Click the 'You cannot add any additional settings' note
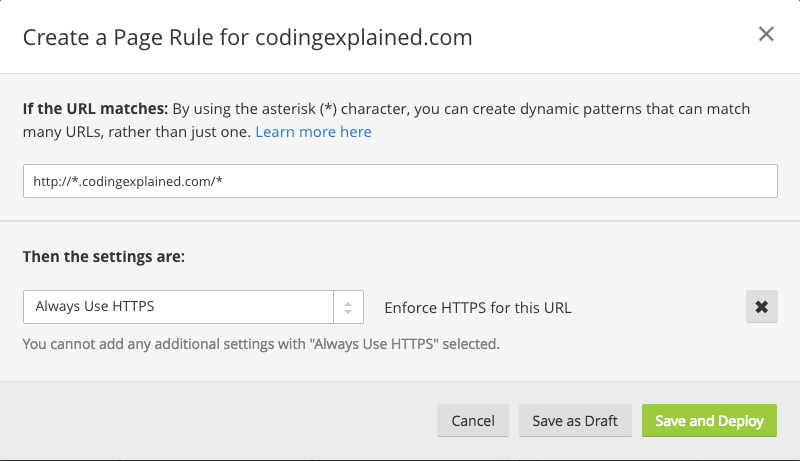This screenshot has width=800, height=461. tap(261, 344)
